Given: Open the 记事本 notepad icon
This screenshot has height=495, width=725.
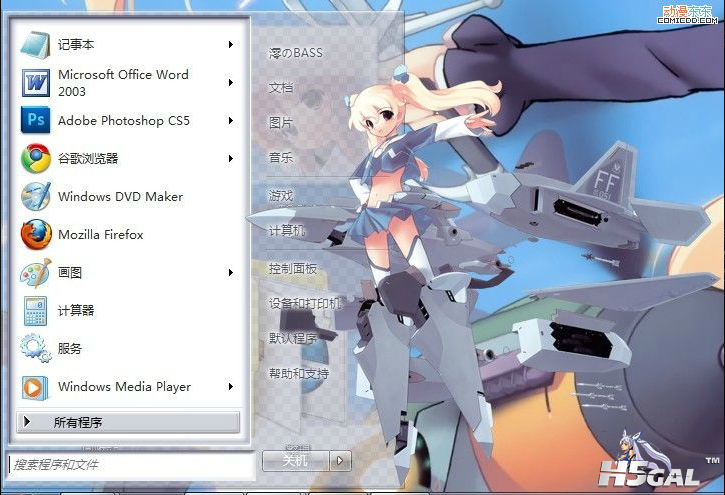Looking at the screenshot, I should (x=35, y=45).
